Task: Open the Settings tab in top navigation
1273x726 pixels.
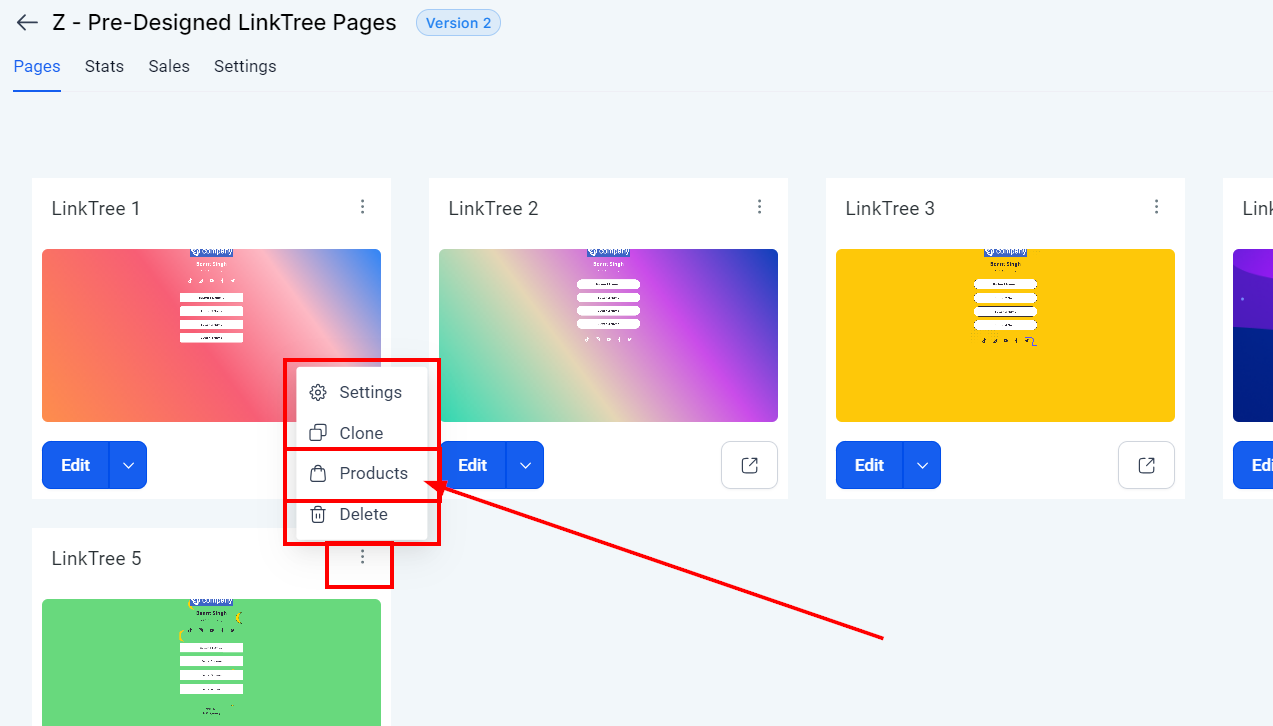Action: coord(245,66)
